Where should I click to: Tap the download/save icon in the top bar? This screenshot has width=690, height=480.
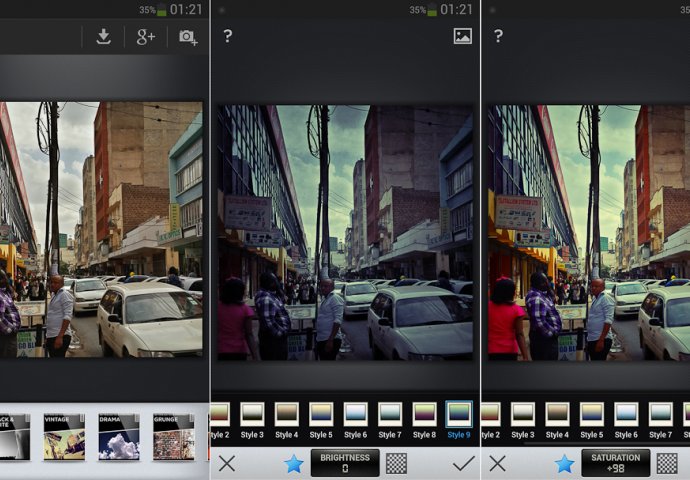[103, 37]
